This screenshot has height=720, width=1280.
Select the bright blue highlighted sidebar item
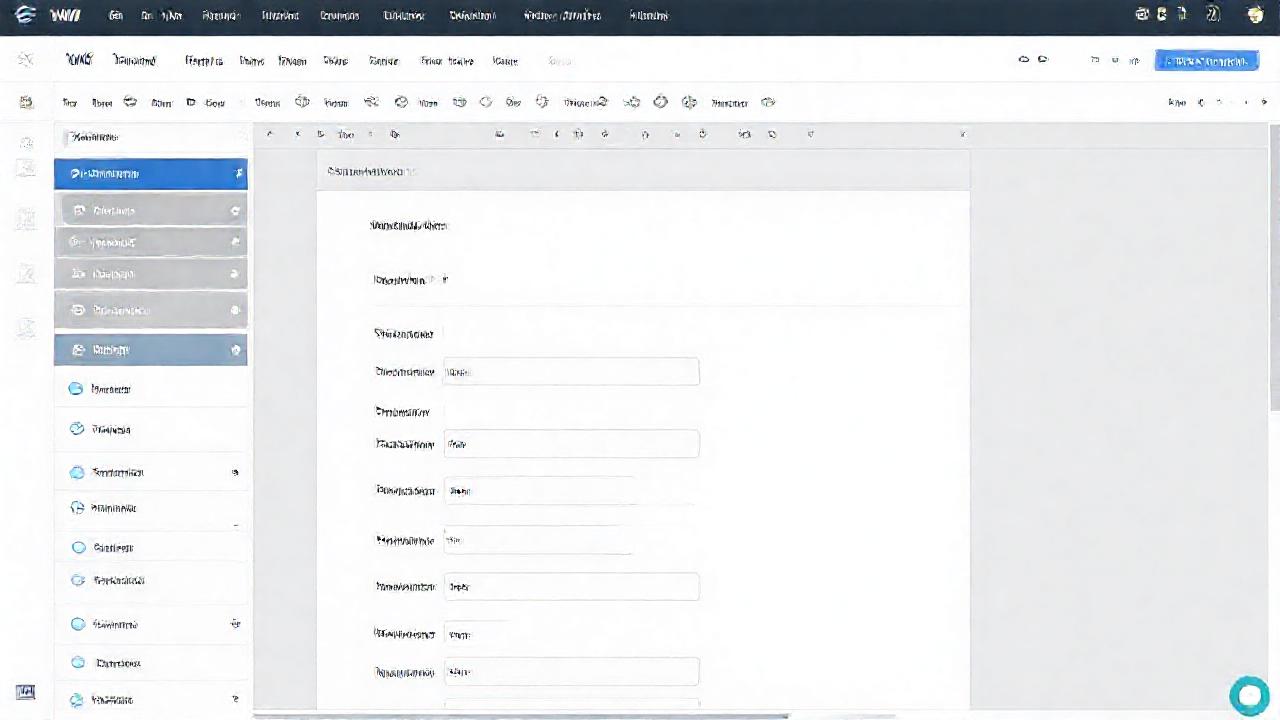click(x=151, y=174)
